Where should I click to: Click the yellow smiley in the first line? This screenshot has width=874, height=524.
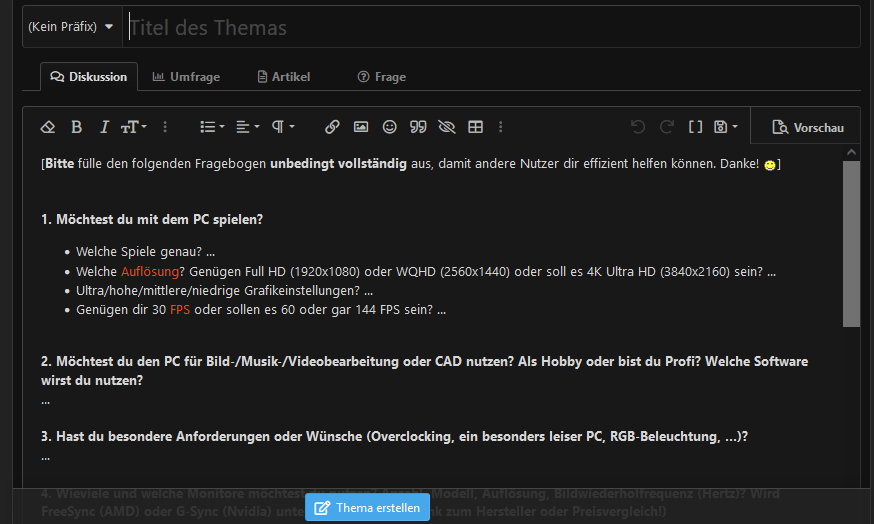[x=770, y=165]
